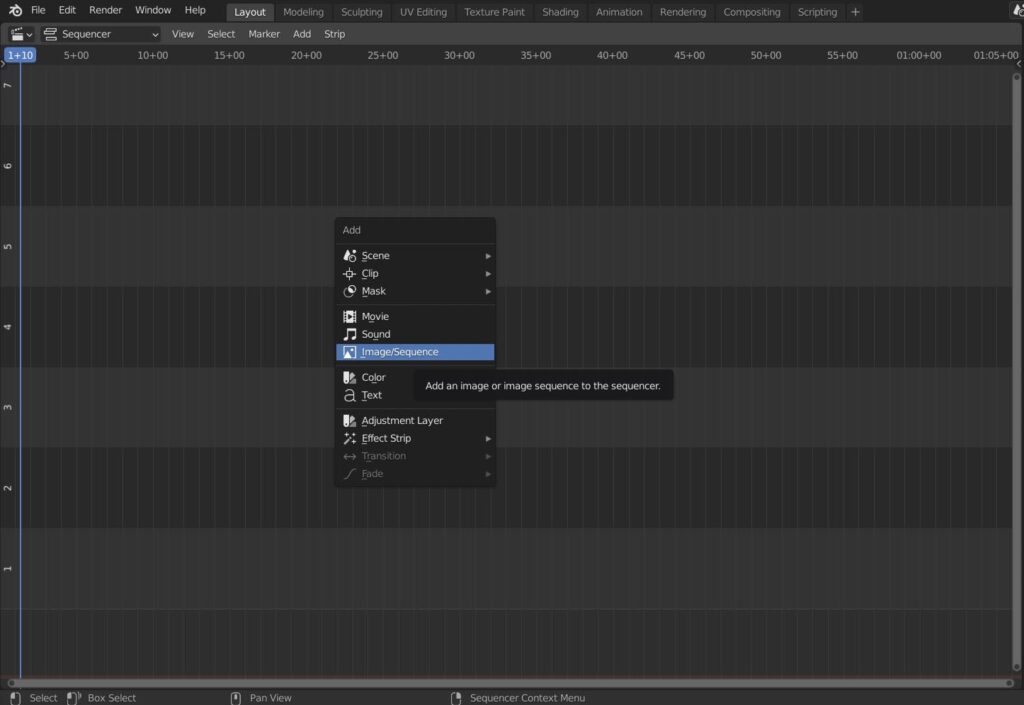Click the Scene icon in Add menu
The image size is (1024, 705).
(349, 255)
